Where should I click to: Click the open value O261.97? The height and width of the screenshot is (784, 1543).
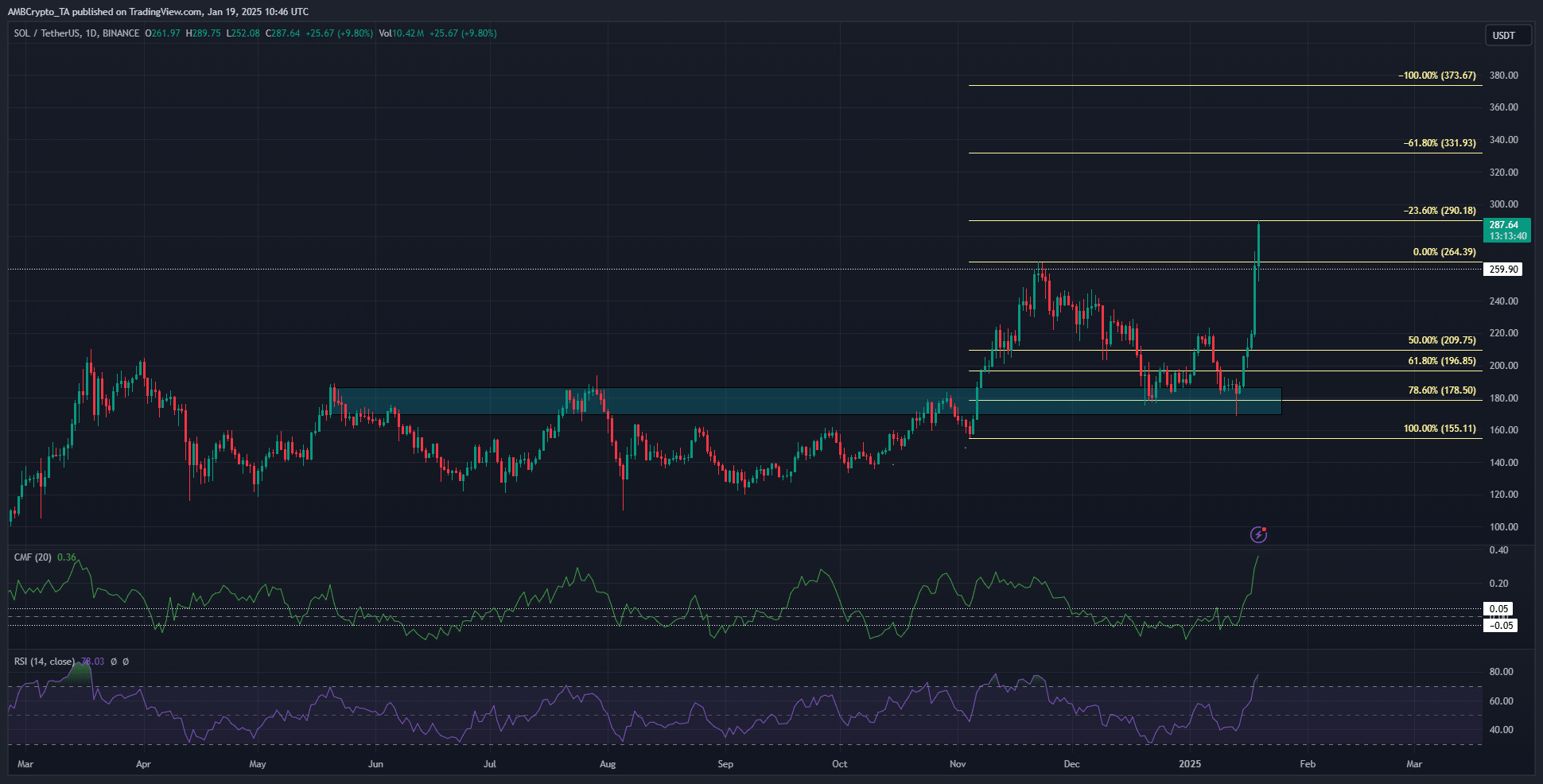pyautogui.click(x=163, y=33)
